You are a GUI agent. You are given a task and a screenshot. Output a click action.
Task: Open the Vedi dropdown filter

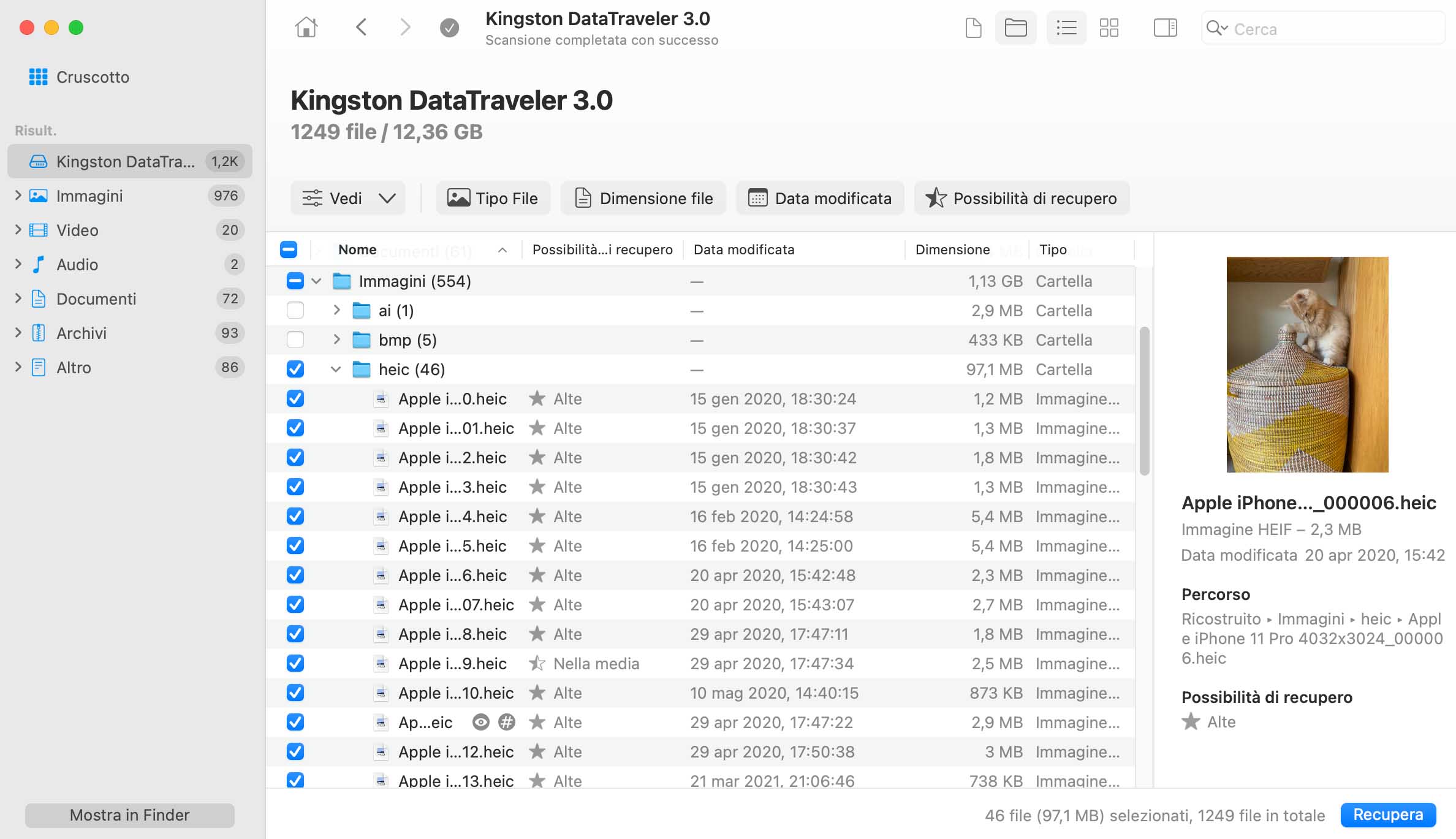coord(348,198)
